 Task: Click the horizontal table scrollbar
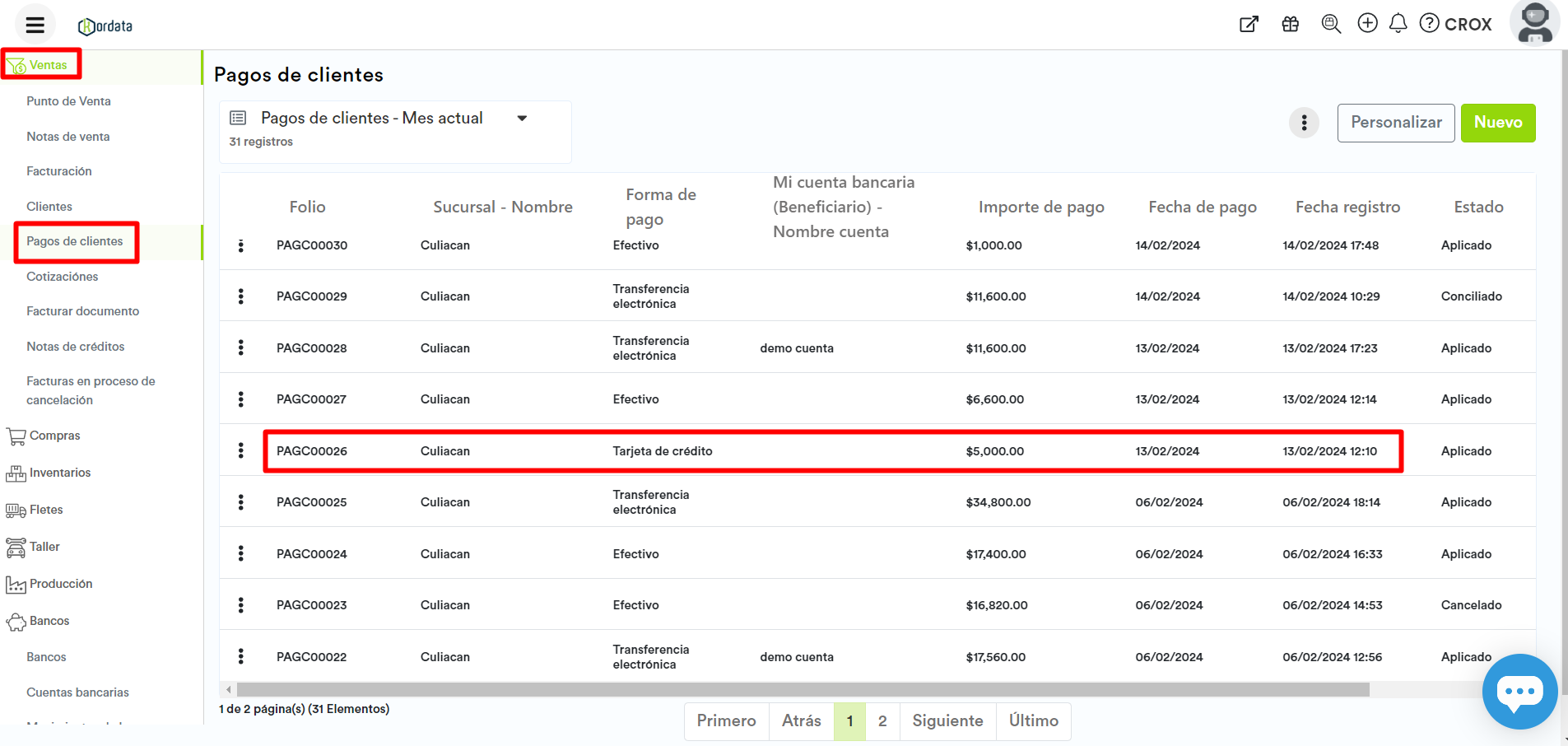pos(802,689)
